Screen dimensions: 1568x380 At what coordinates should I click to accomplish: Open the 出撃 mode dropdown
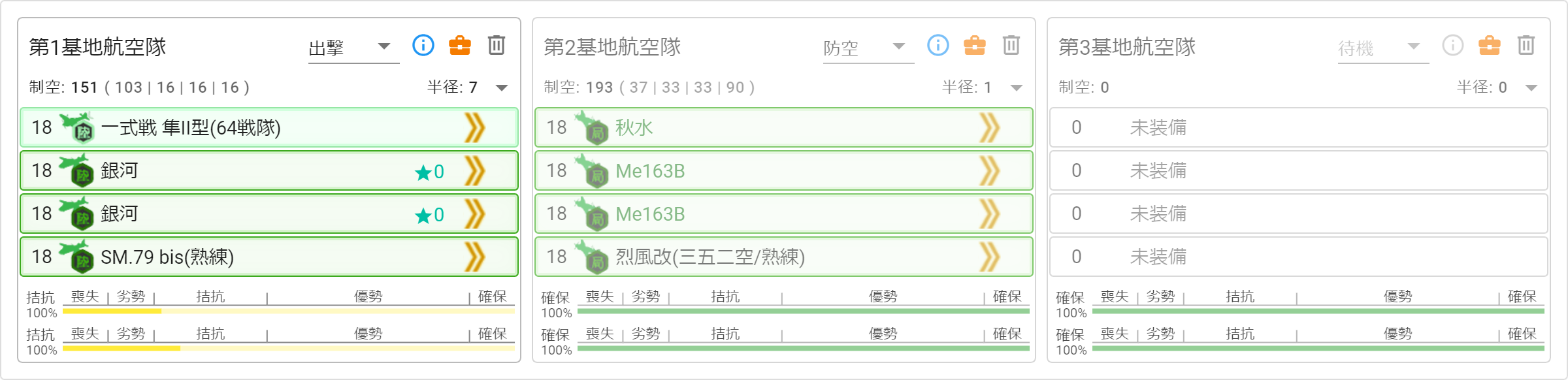(353, 47)
